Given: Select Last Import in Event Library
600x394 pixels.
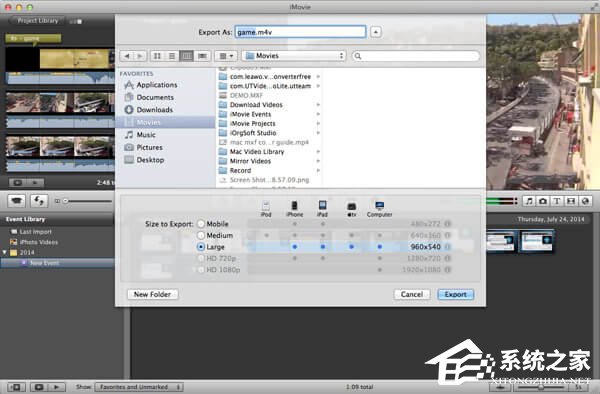Looking at the screenshot, I should pyautogui.click(x=35, y=232).
